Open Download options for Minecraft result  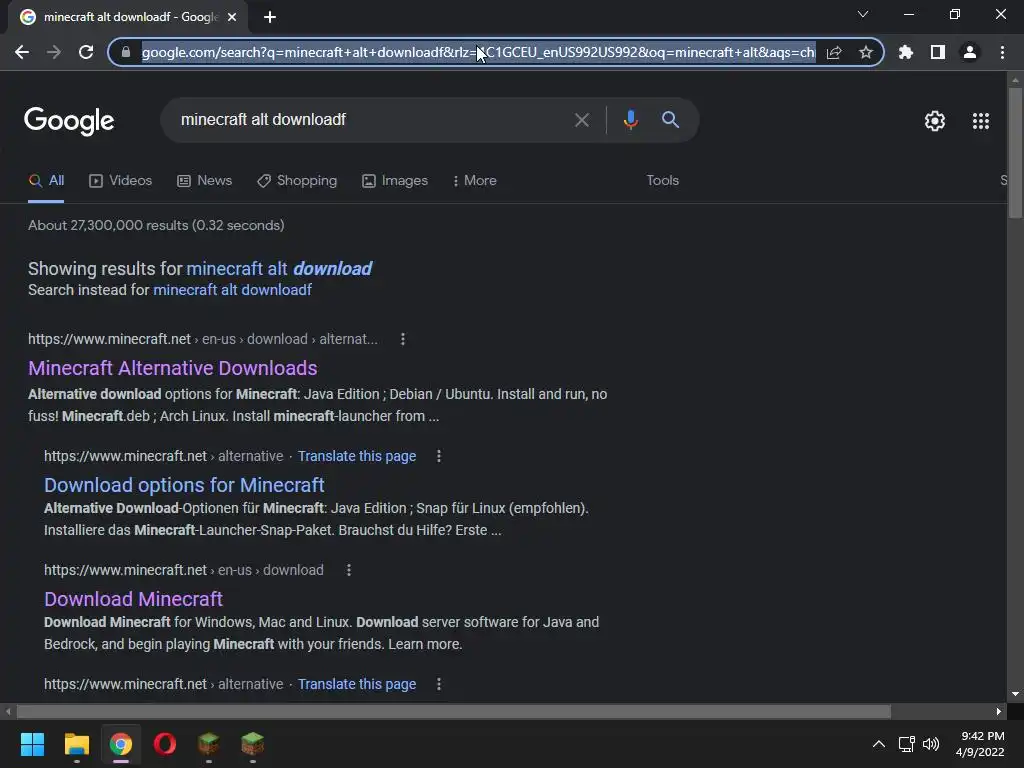click(184, 485)
